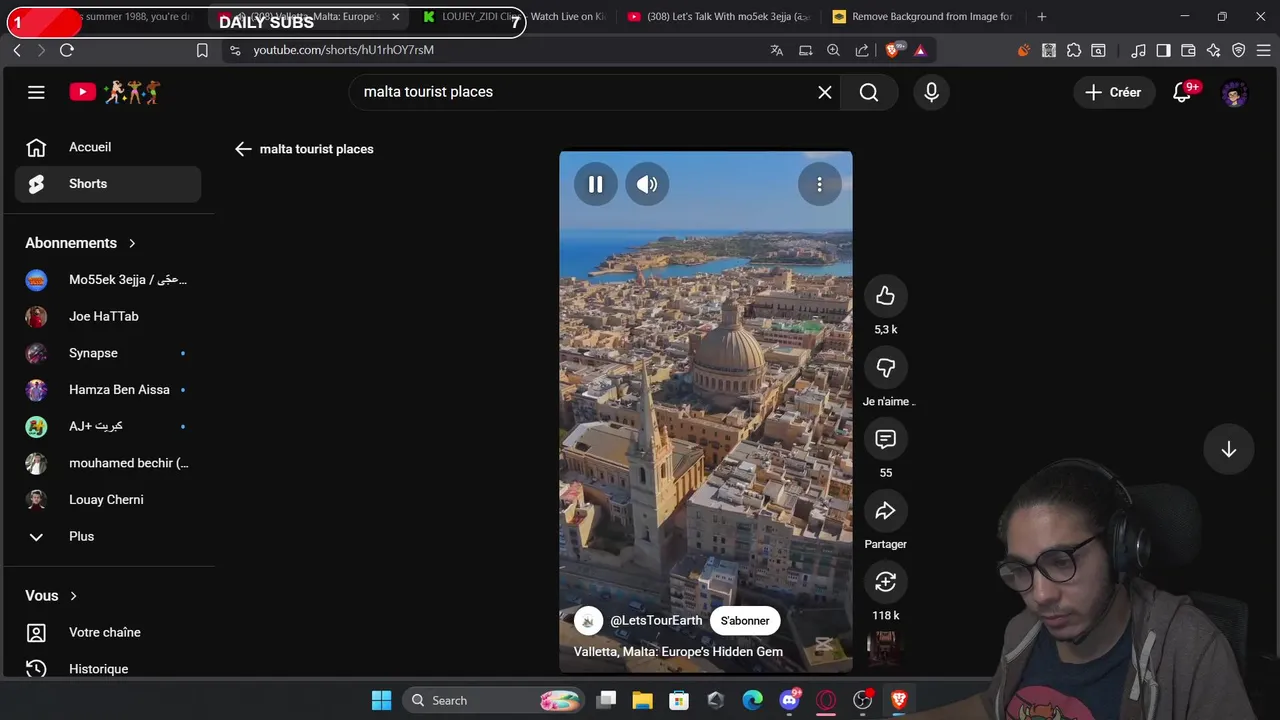This screenshot has width=1280, height=720.
Task: Go to next Short with down arrow
Action: click(x=1229, y=450)
